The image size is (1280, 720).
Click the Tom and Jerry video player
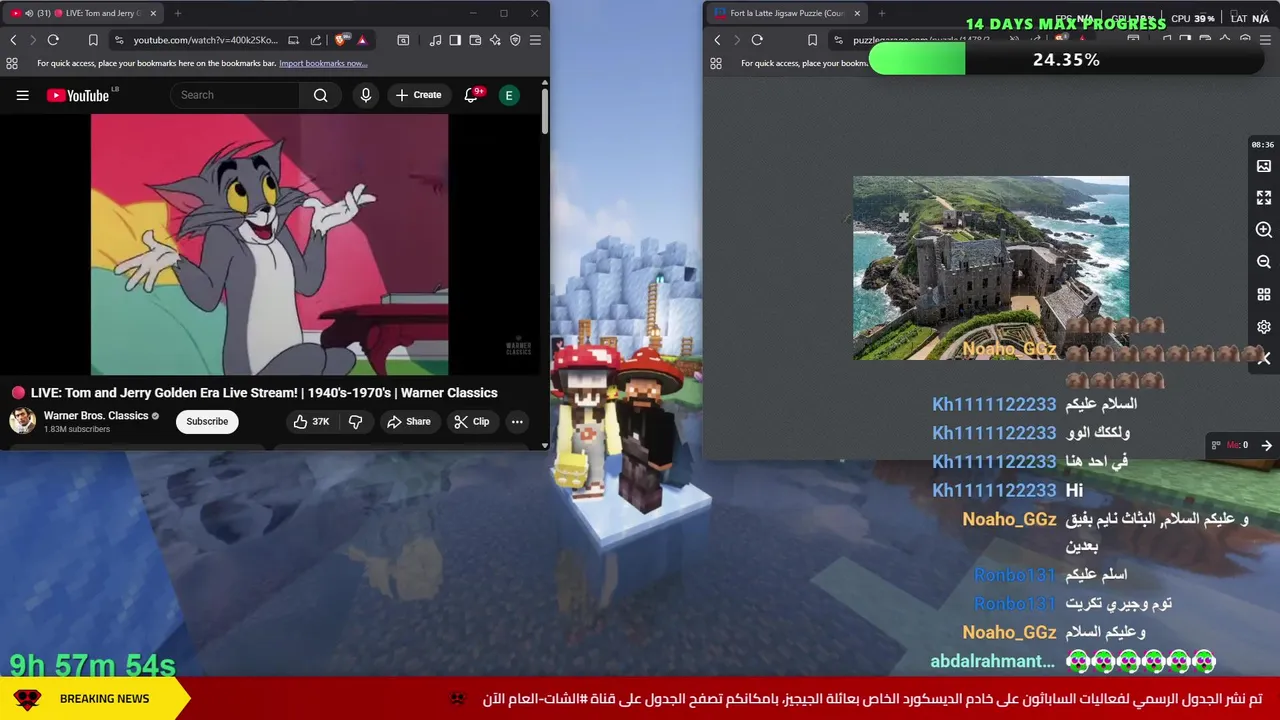270,244
